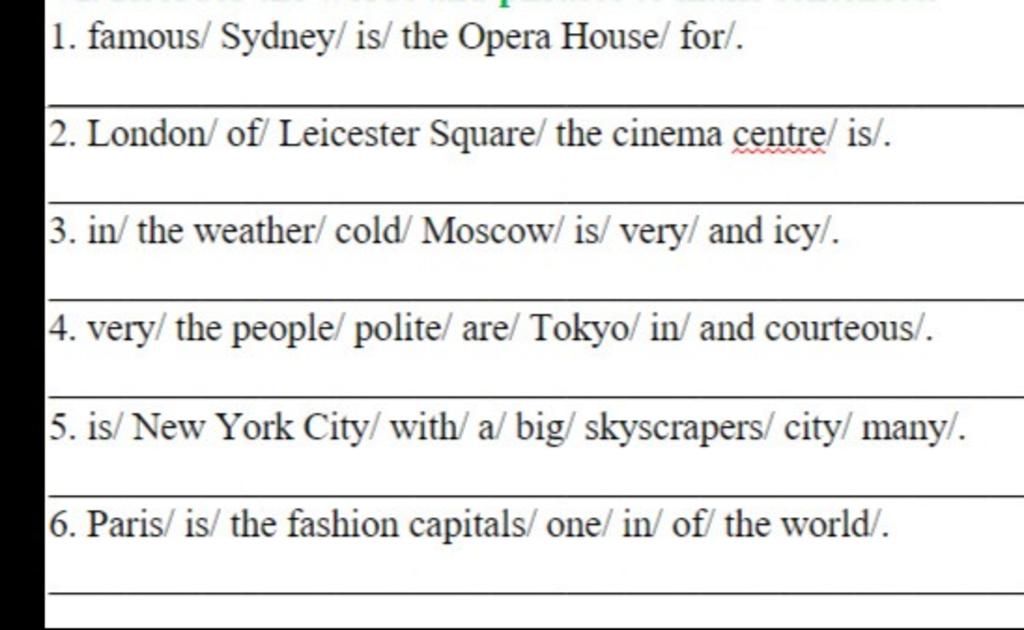Click sentence 5 about New York City

507,428
